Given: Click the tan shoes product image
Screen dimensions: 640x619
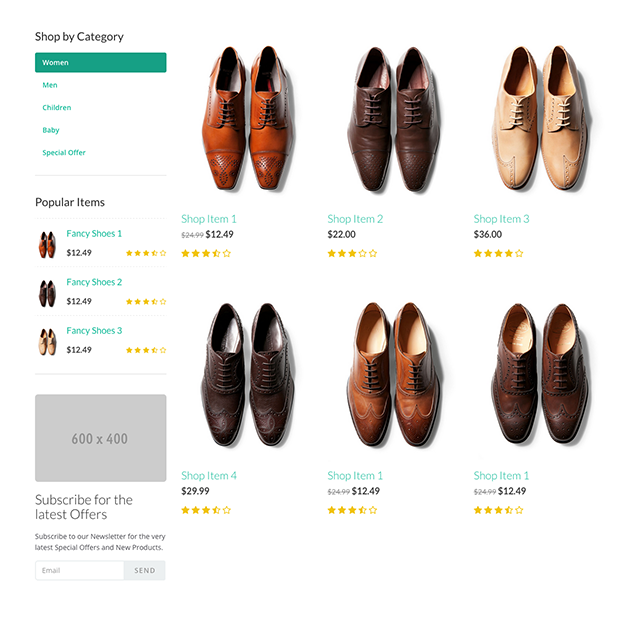Looking at the screenshot, I should [540, 118].
